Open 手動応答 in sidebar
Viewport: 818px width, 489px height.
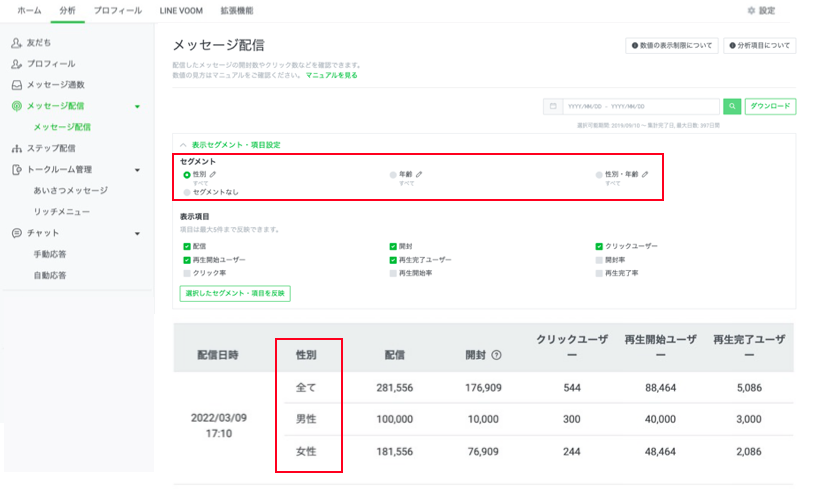tap(50, 254)
